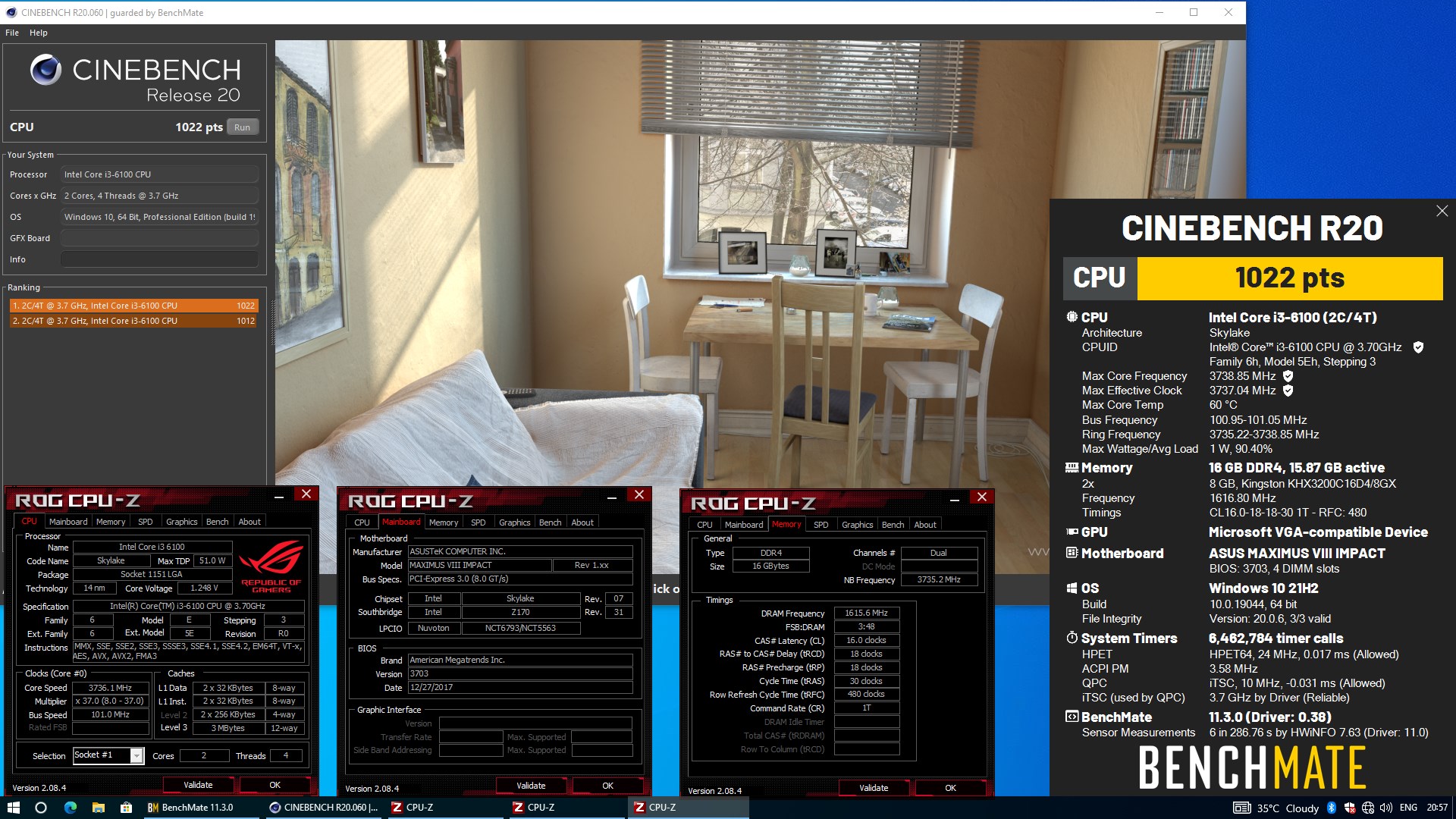Open About tab in first CPU-Z window
Viewport: 1456px width, 819px height.
(x=249, y=522)
